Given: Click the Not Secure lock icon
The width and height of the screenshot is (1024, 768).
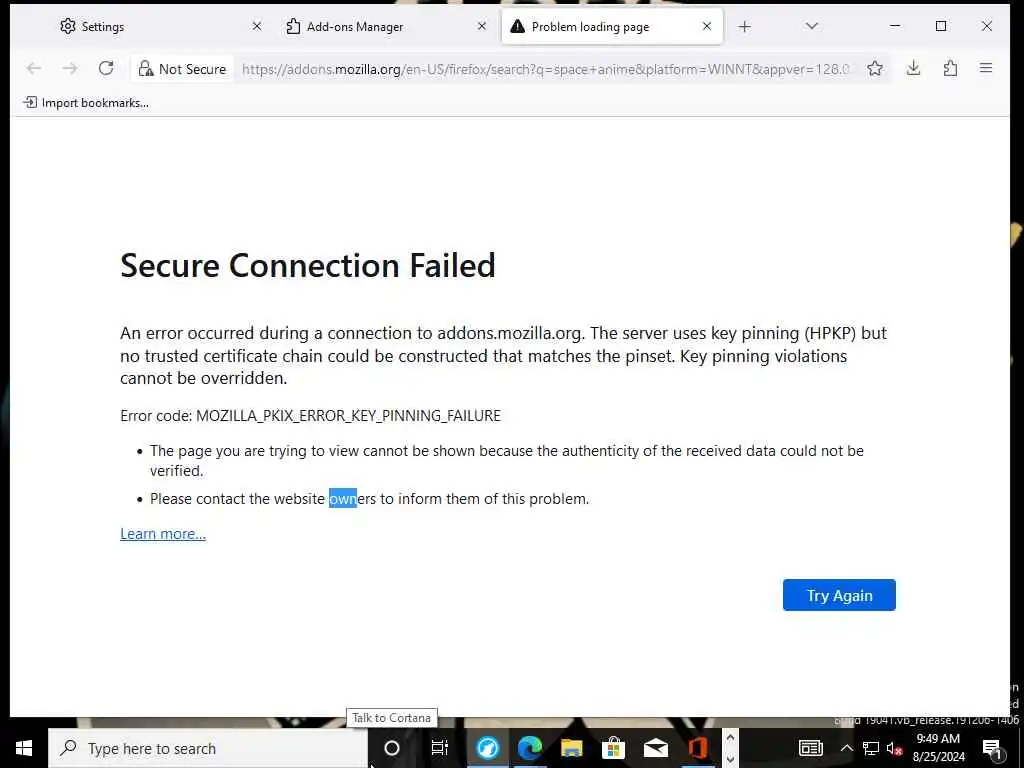Looking at the screenshot, I should point(146,69).
